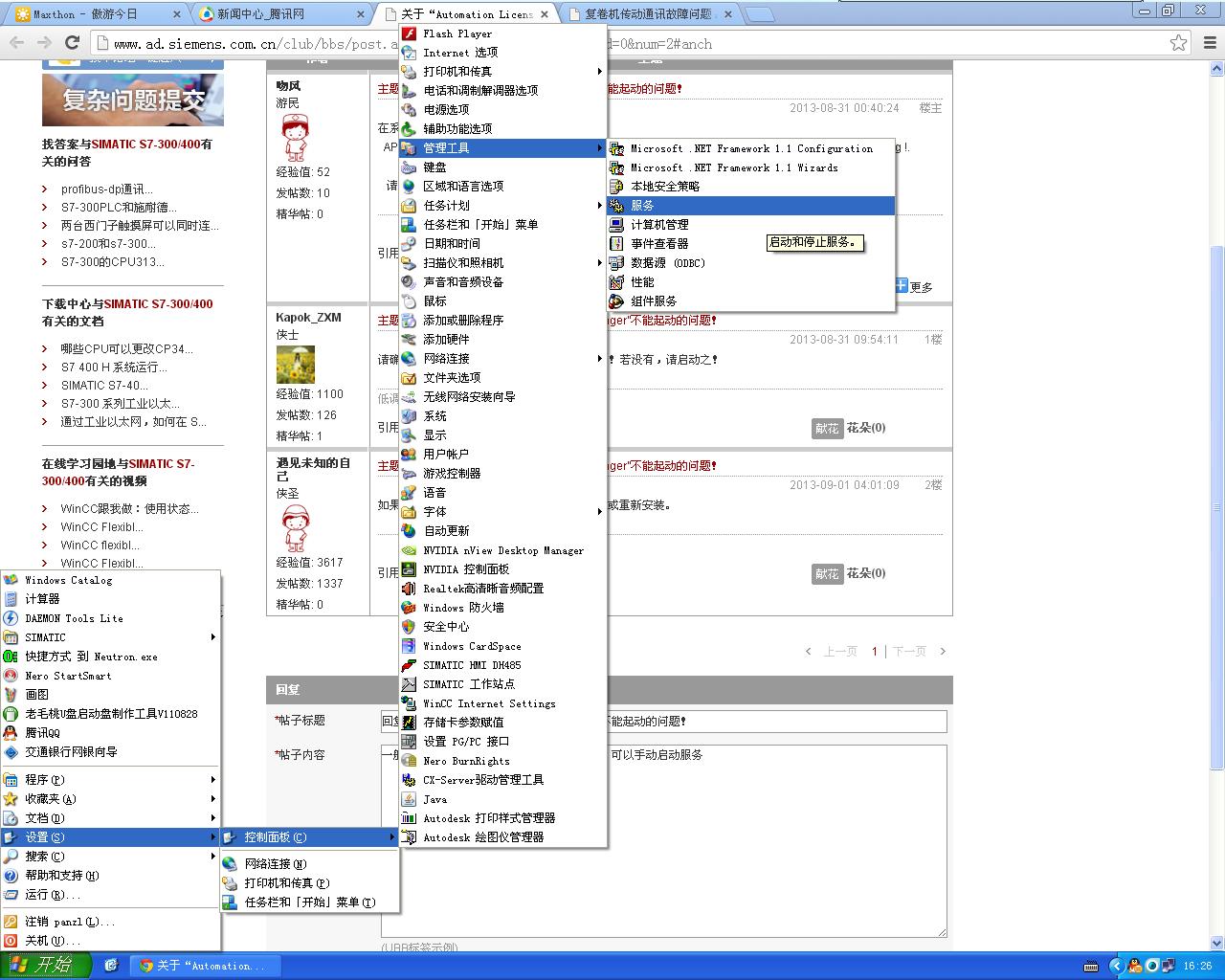Click the 腾讯QQ penguin icon in Start menu
This screenshot has width=1225, height=980.
coord(11,733)
